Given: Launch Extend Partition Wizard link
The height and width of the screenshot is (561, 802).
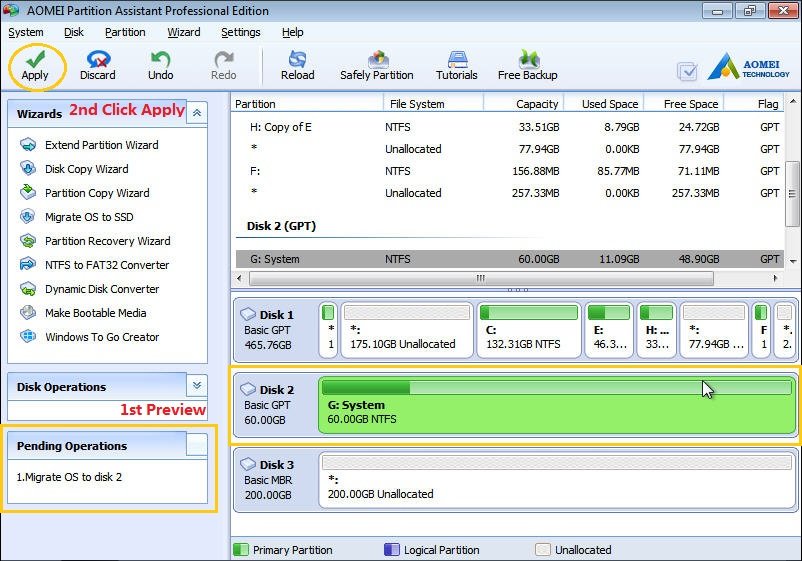Looking at the screenshot, I should tap(101, 145).
